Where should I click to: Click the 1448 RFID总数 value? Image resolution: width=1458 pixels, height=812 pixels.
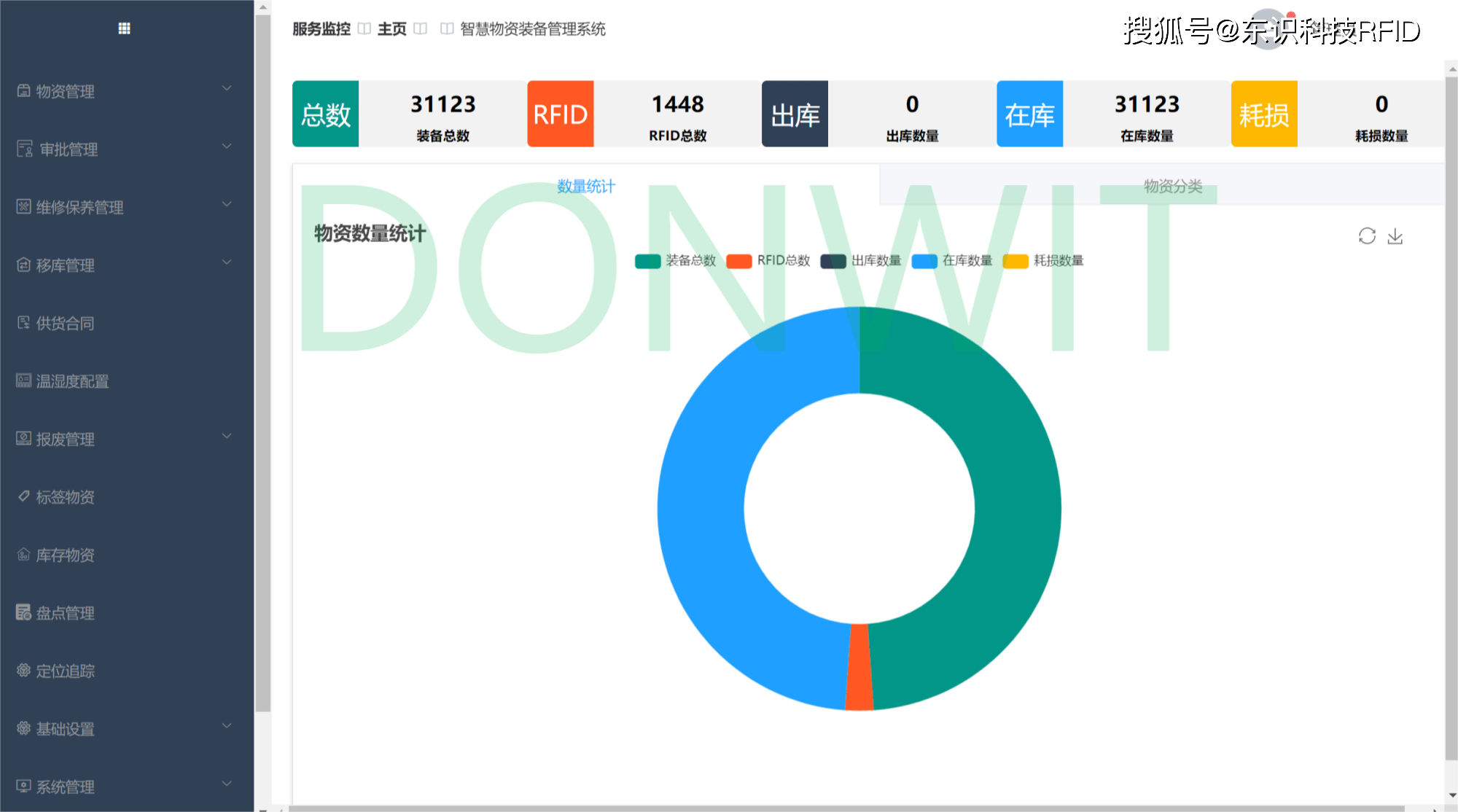[678, 104]
